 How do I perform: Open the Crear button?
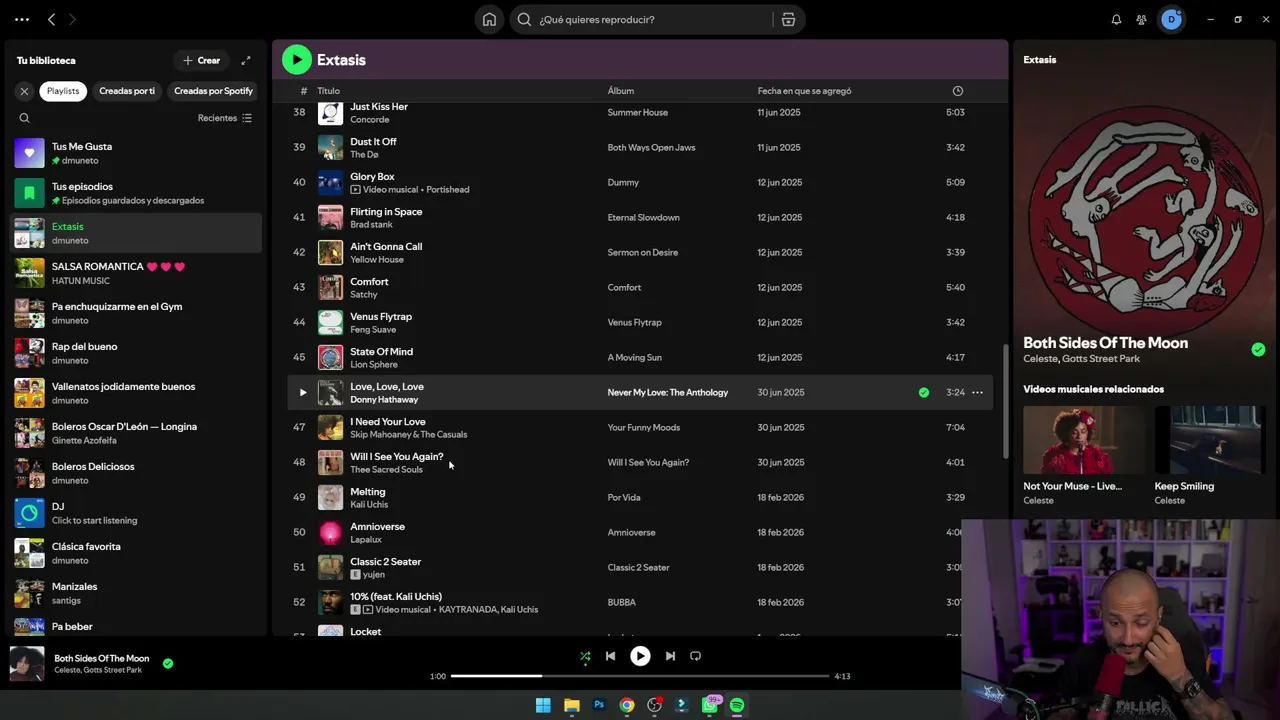pos(202,60)
